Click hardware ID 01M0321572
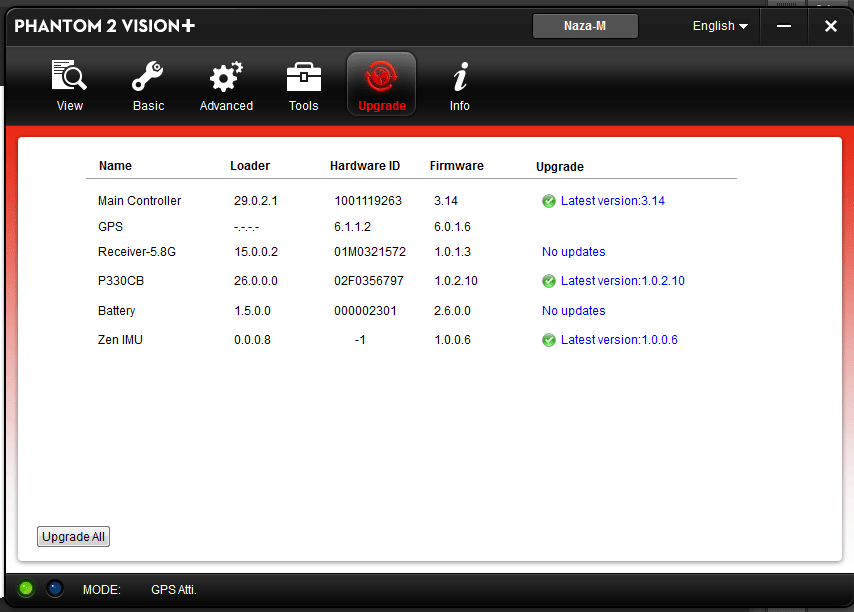This screenshot has width=854, height=612. coord(370,252)
